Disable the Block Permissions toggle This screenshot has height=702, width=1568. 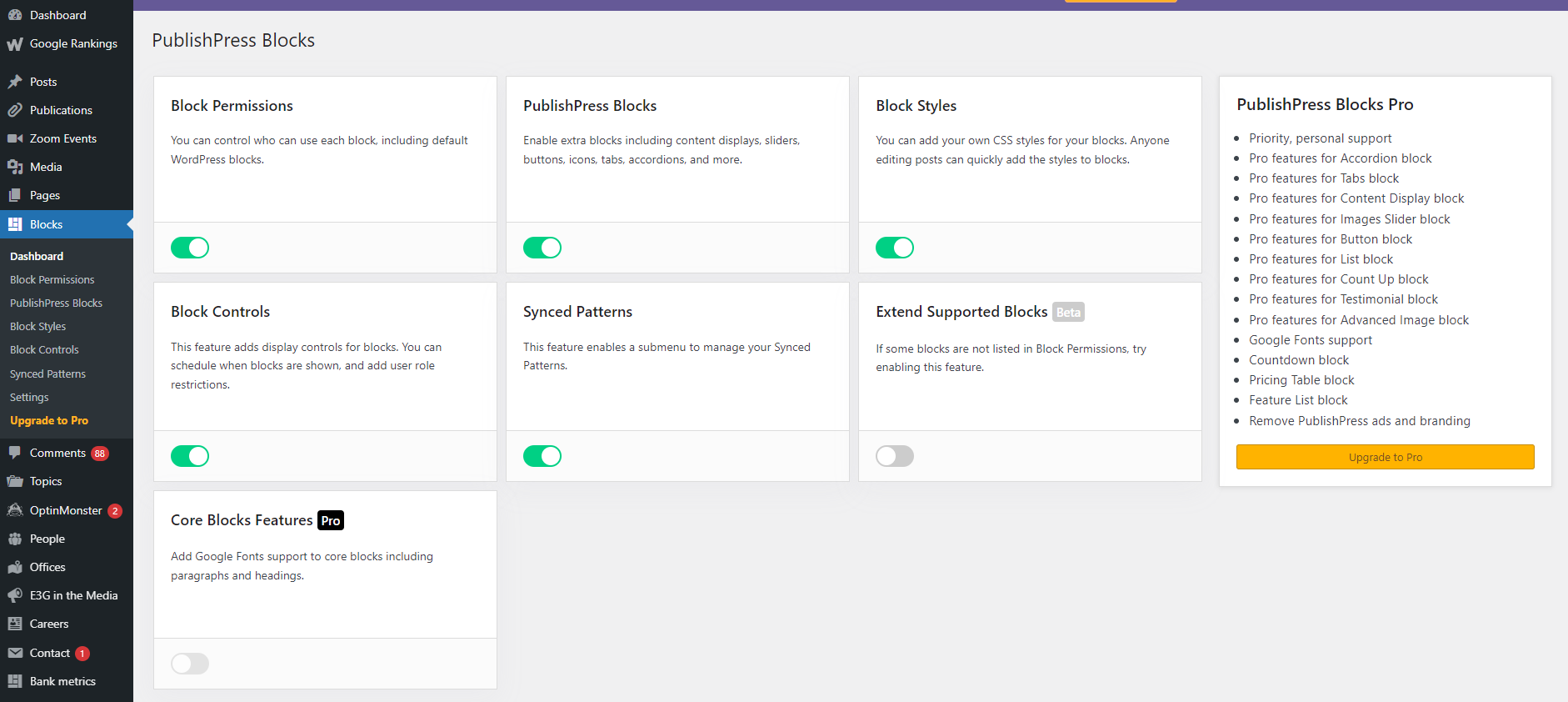click(x=190, y=248)
